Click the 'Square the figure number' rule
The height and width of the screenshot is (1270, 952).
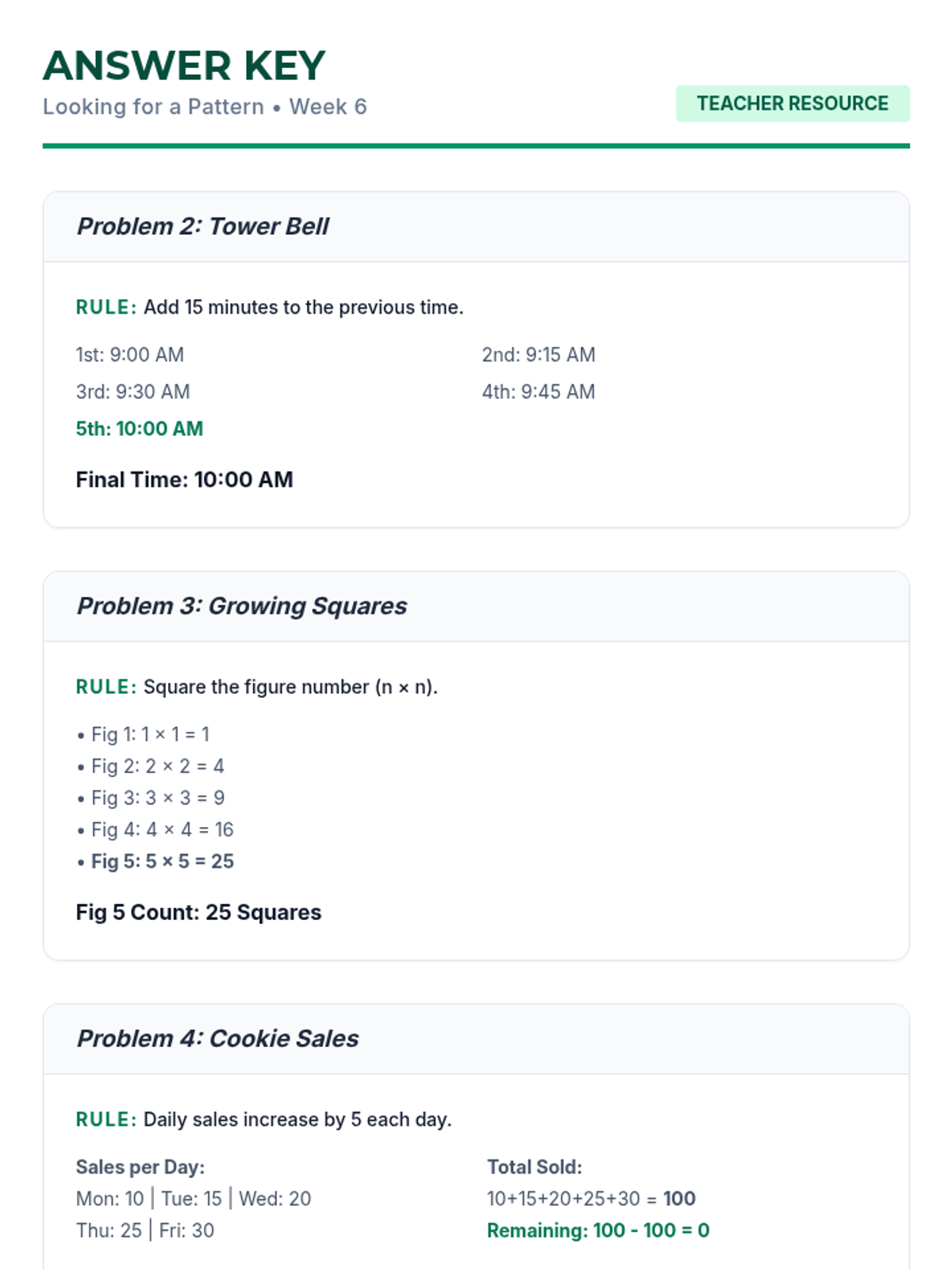290,687
